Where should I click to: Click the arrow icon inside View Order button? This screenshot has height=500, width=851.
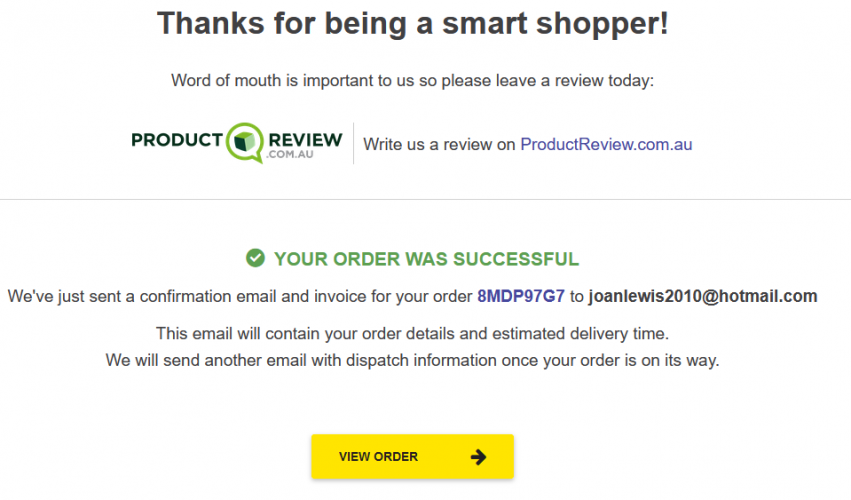(478, 457)
